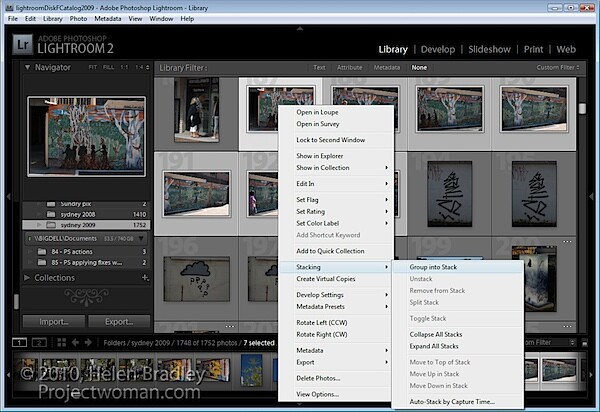Choose Auto-Stack by Capture Time
Viewport: 600px width, 412px height.
tap(458, 402)
